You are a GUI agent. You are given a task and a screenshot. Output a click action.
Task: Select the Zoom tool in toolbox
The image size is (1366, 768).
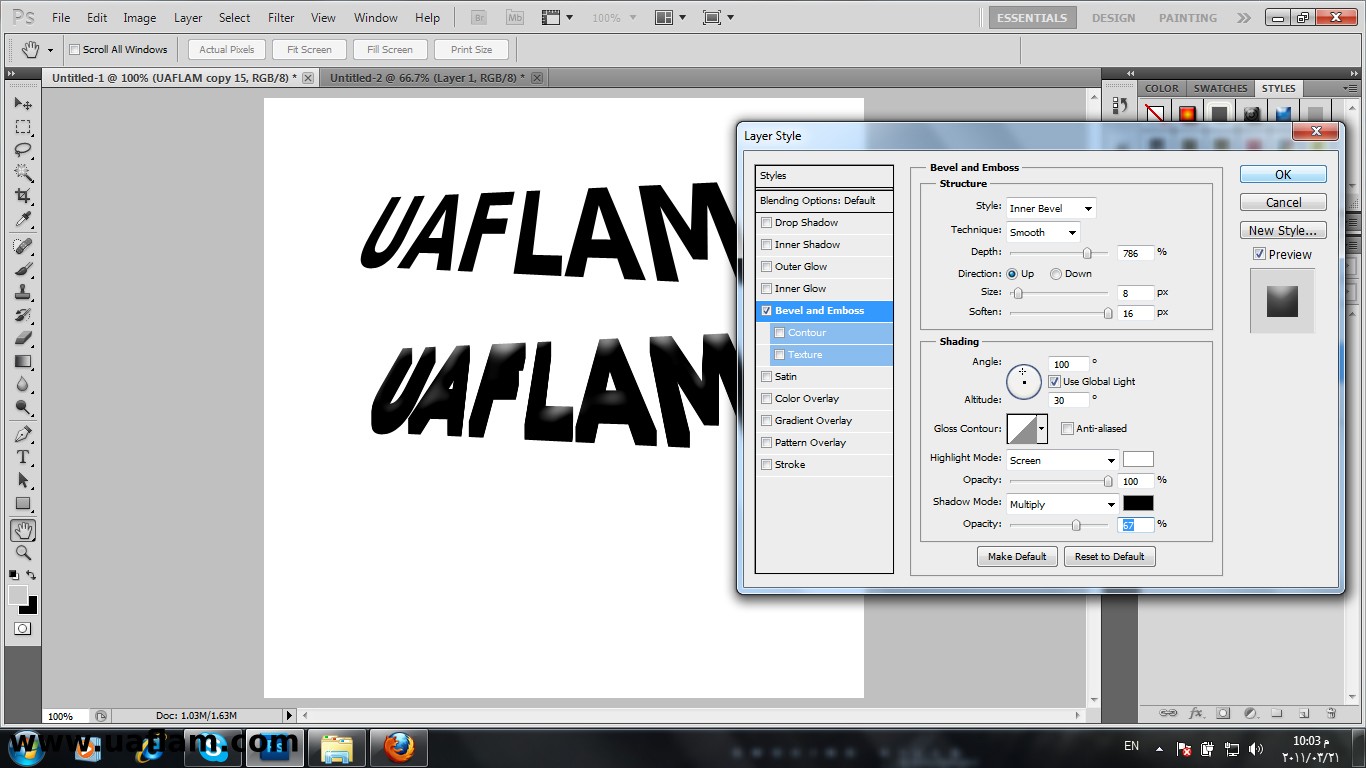(23, 553)
